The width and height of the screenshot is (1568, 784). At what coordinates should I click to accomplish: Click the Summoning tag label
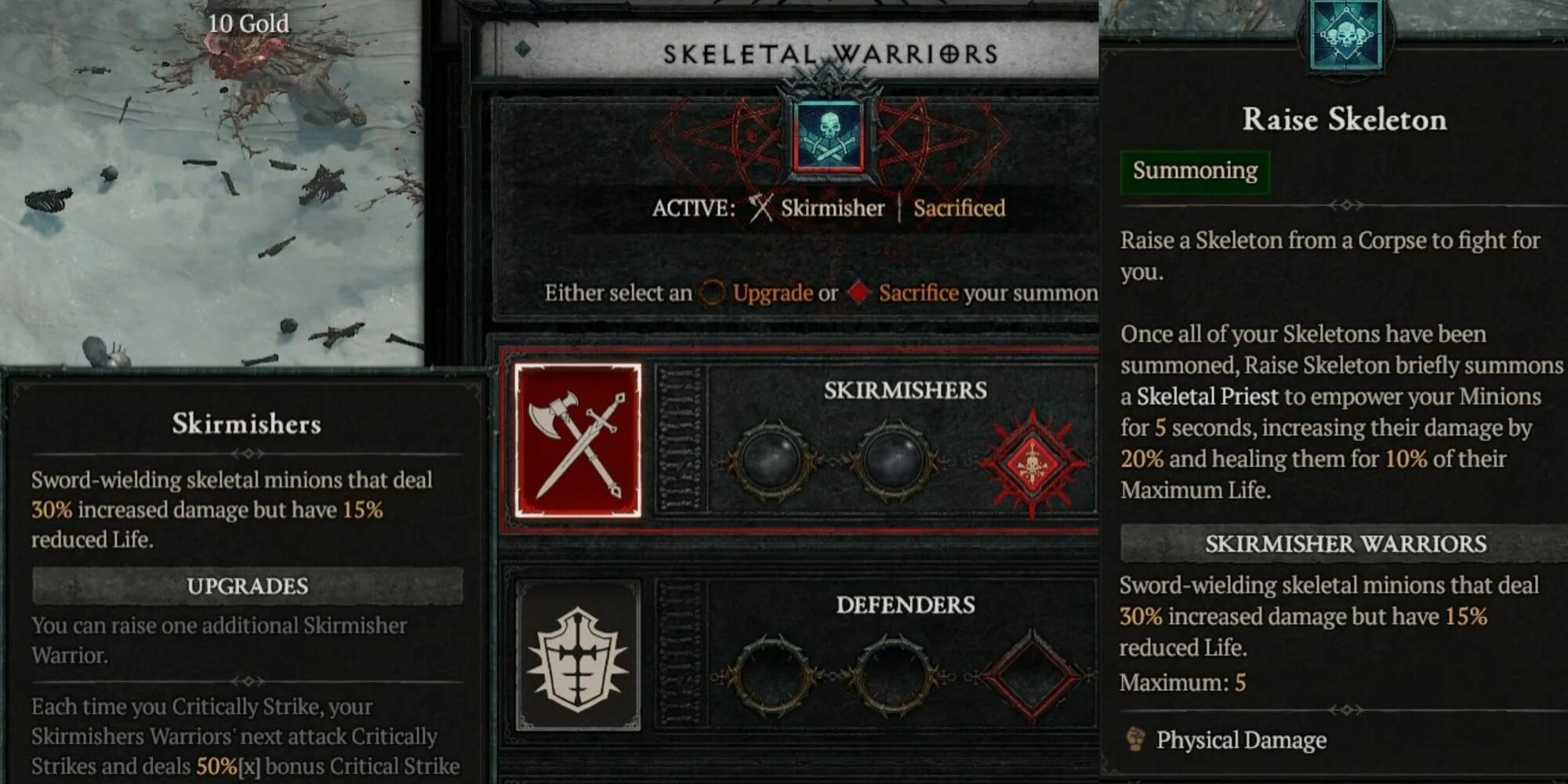tap(1195, 171)
